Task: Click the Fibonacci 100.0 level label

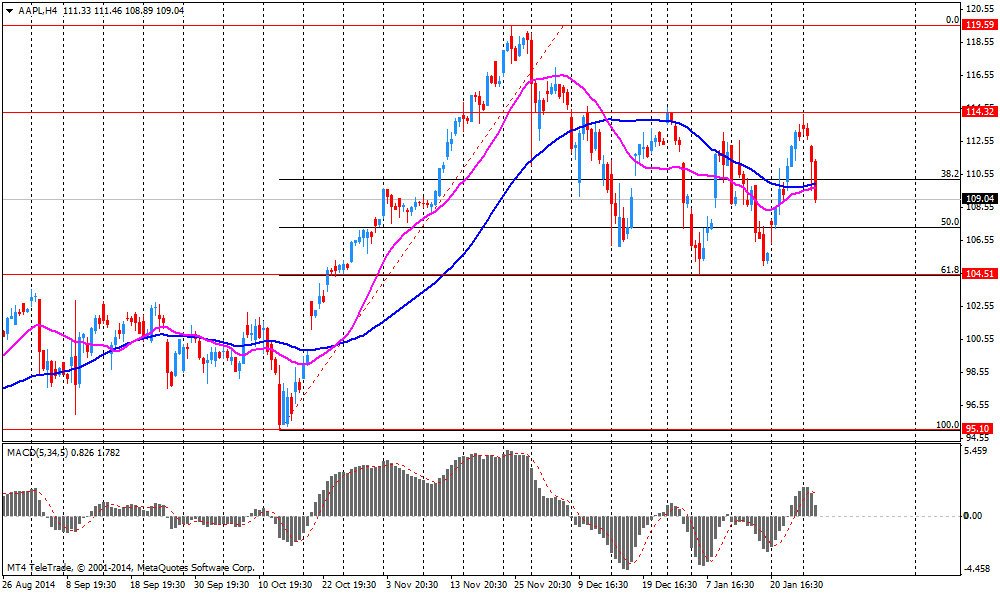Action: 947,425
